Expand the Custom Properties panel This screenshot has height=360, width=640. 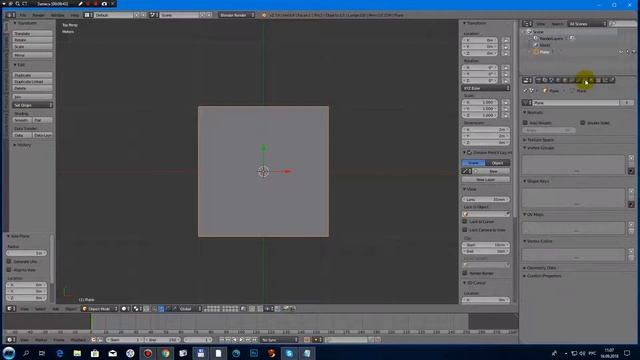pos(542,276)
